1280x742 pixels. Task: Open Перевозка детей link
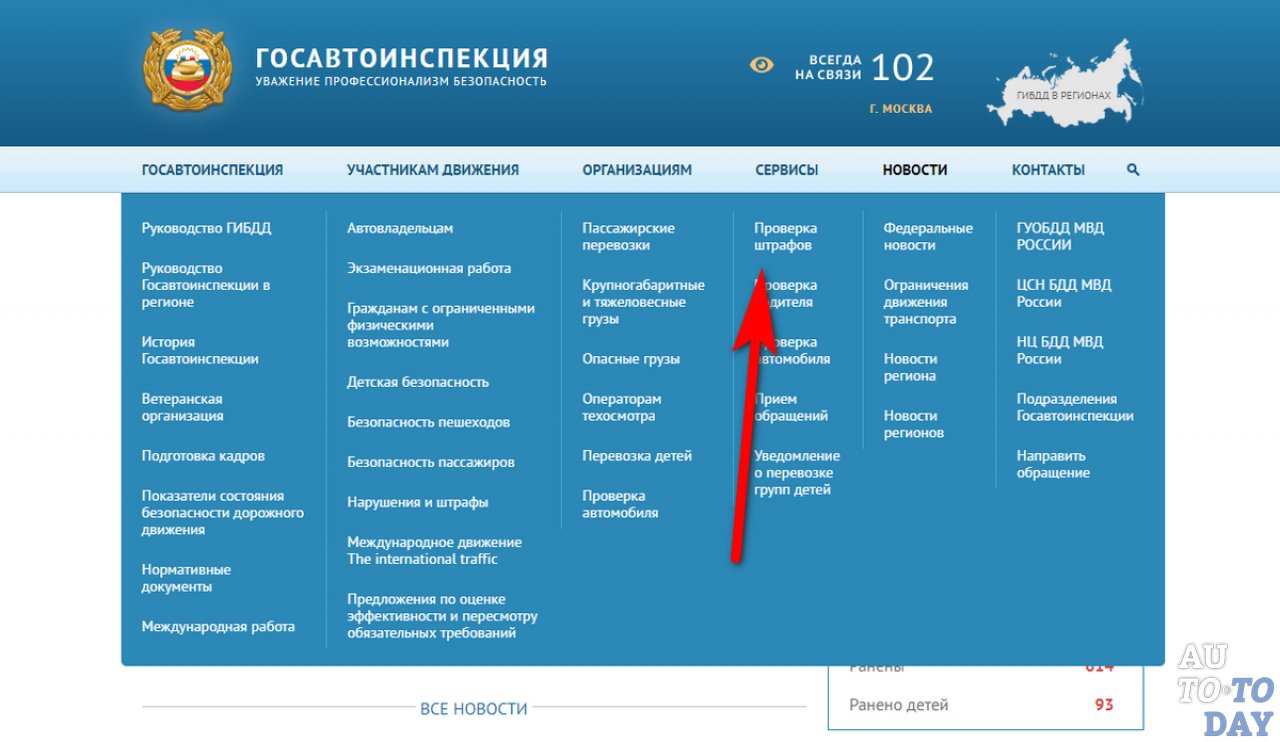tap(637, 456)
